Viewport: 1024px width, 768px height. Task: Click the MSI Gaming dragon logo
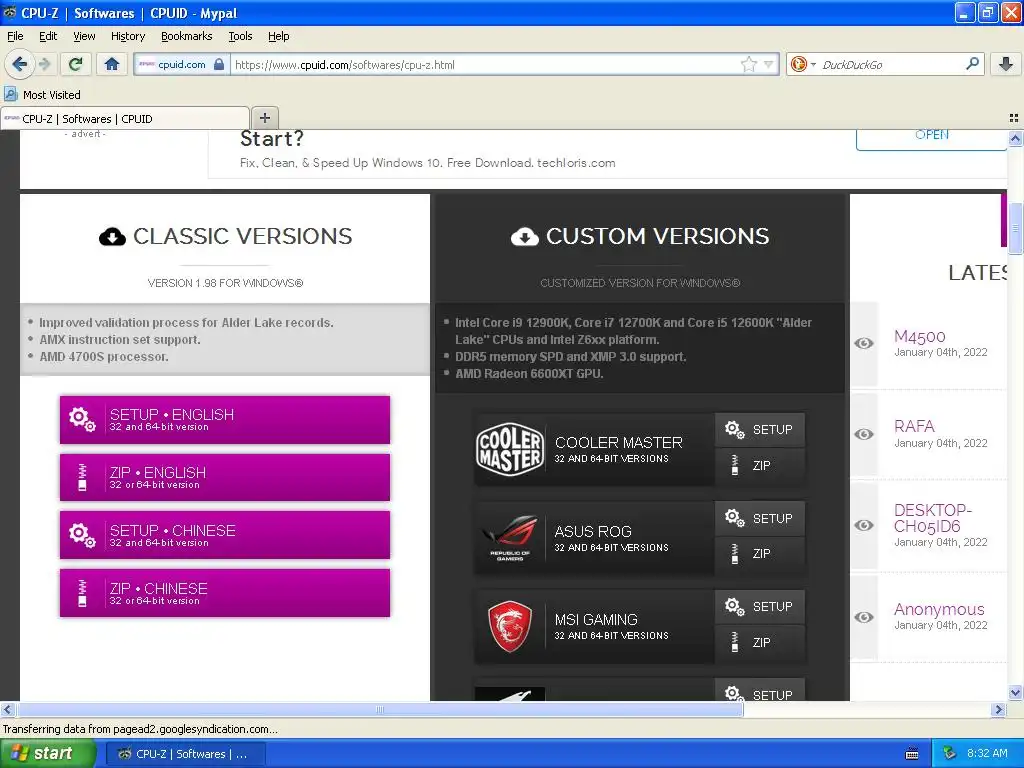[509, 626]
